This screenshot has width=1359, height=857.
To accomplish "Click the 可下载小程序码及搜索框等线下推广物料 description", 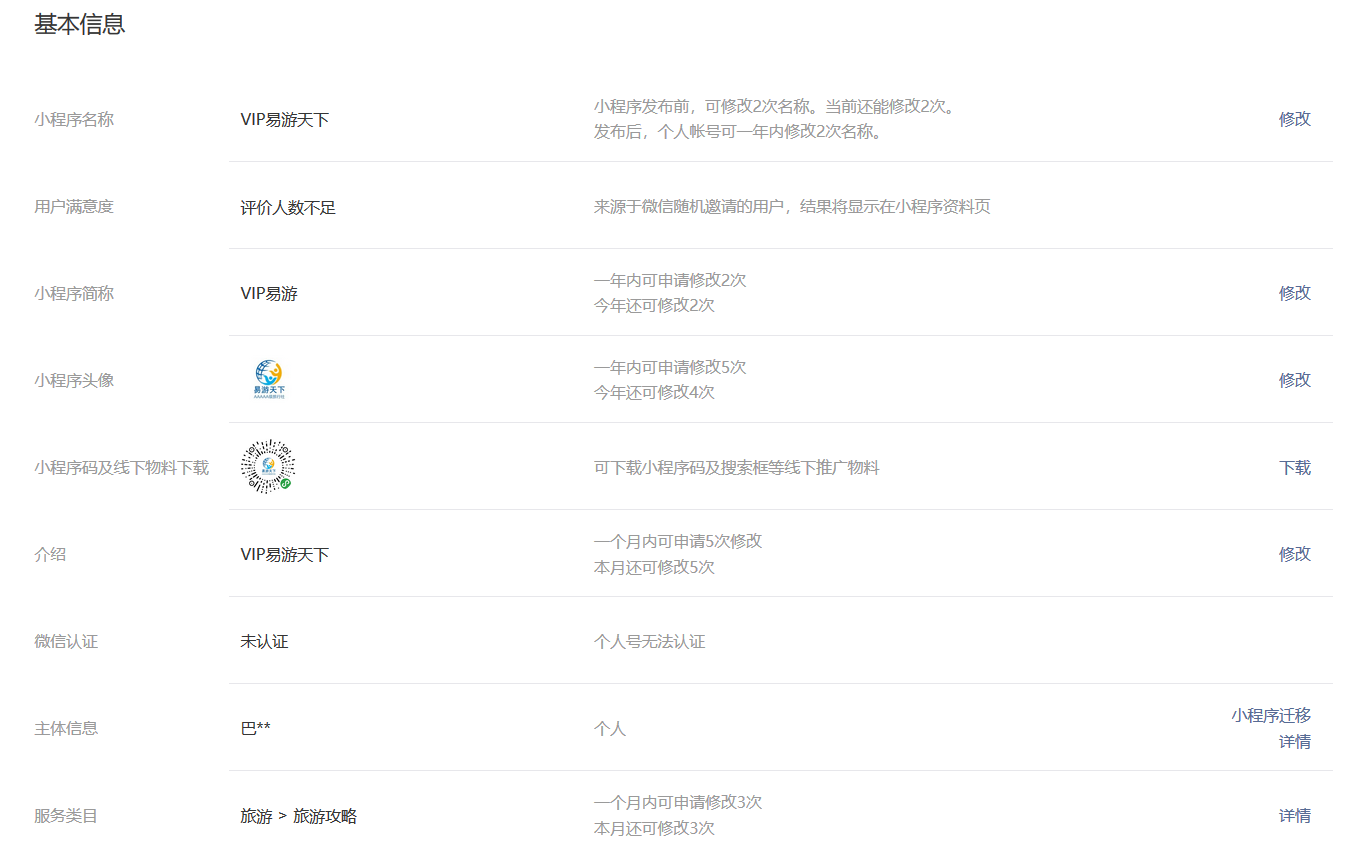I will tap(737, 468).
